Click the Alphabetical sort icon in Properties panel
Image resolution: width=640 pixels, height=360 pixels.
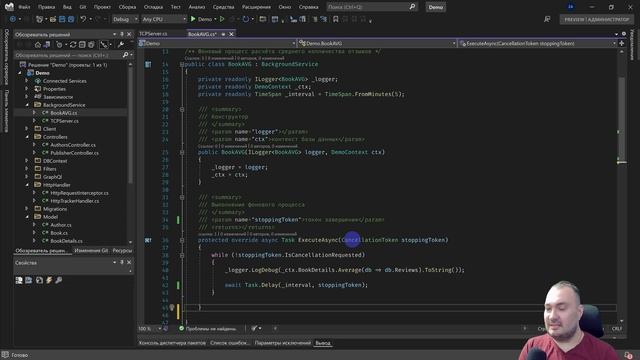coord(29,280)
